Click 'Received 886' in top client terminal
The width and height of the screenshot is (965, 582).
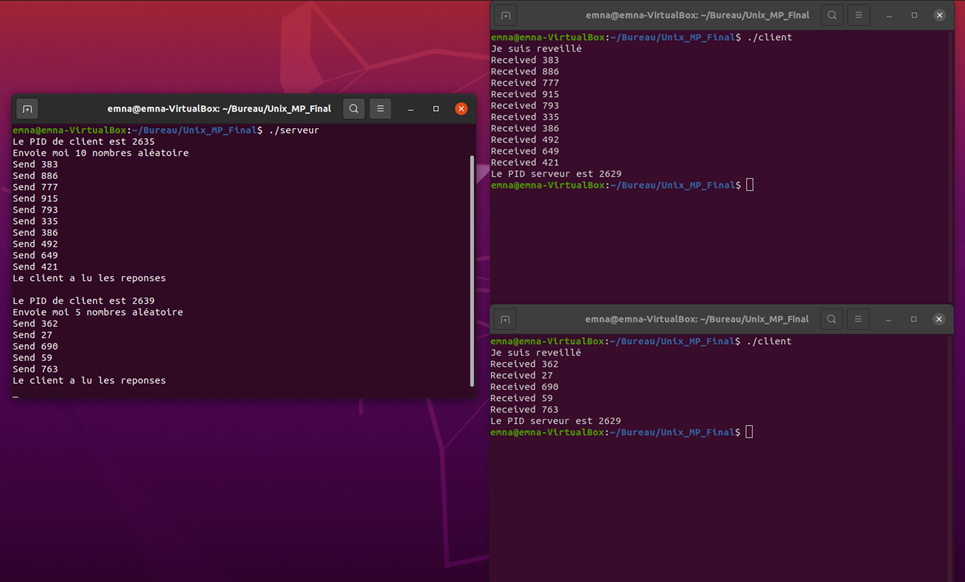coord(525,71)
